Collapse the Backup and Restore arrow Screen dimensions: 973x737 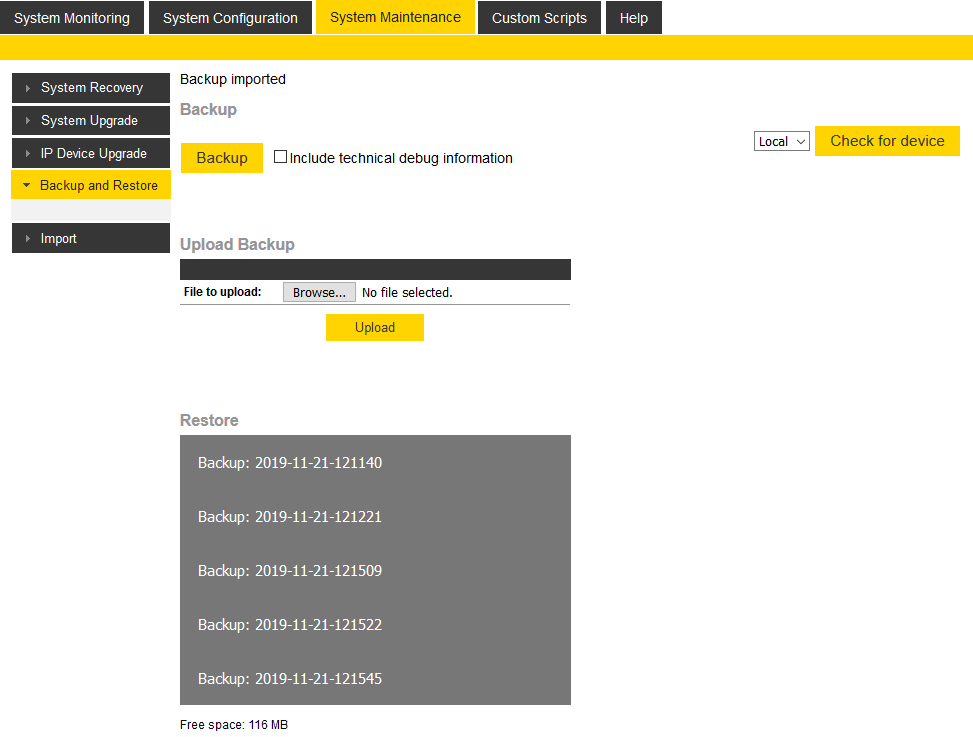click(27, 186)
